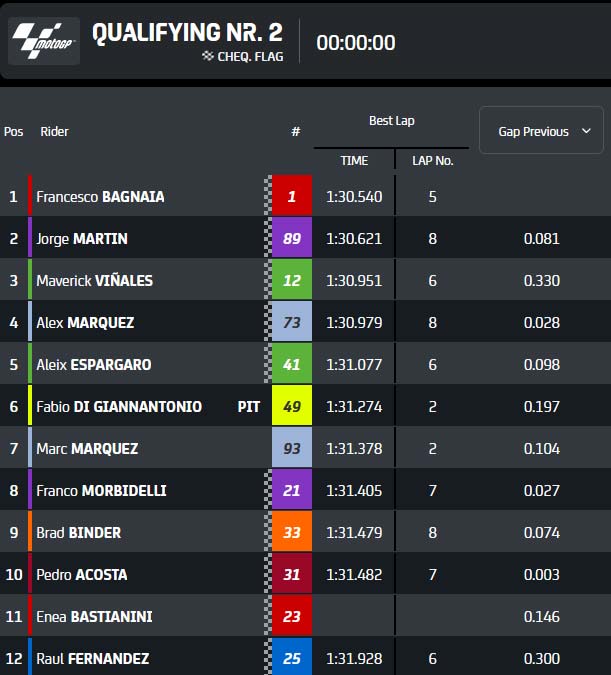611x675 pixels.
Task: Click the light blue number 93 badge
Action: [292, 448]
